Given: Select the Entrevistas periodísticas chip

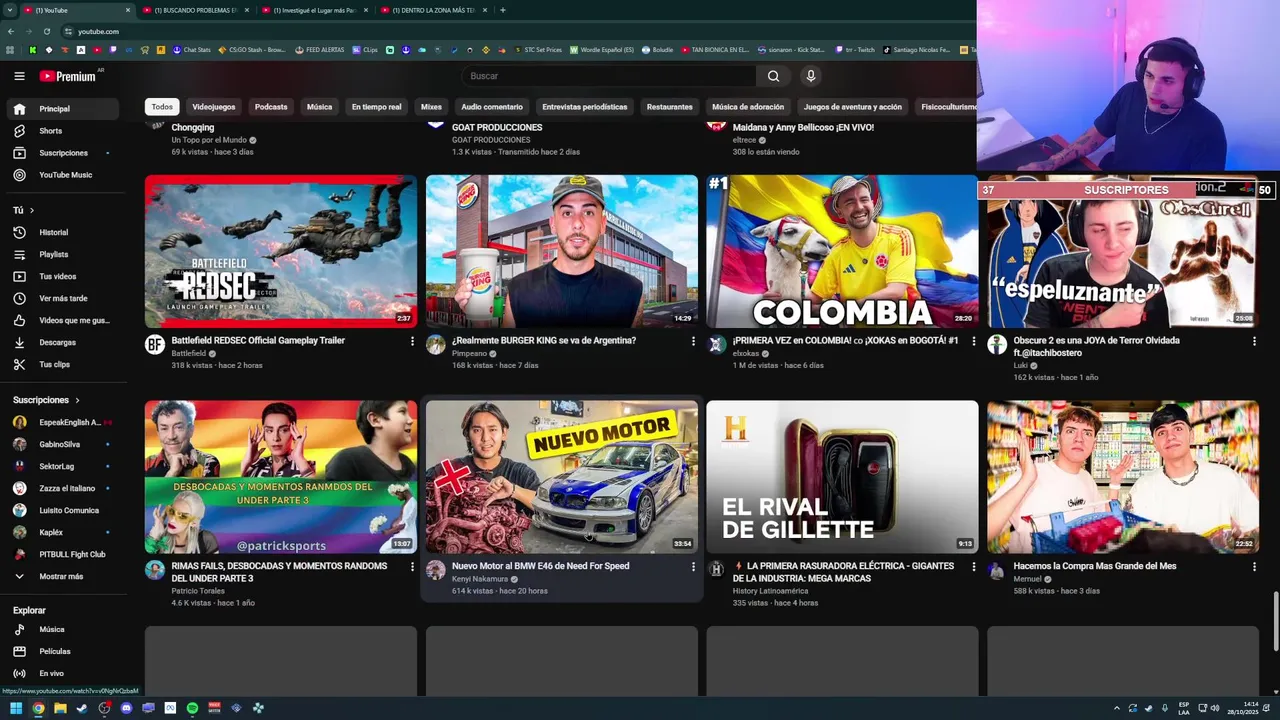Looking at the screenshot, I should 585,107.
